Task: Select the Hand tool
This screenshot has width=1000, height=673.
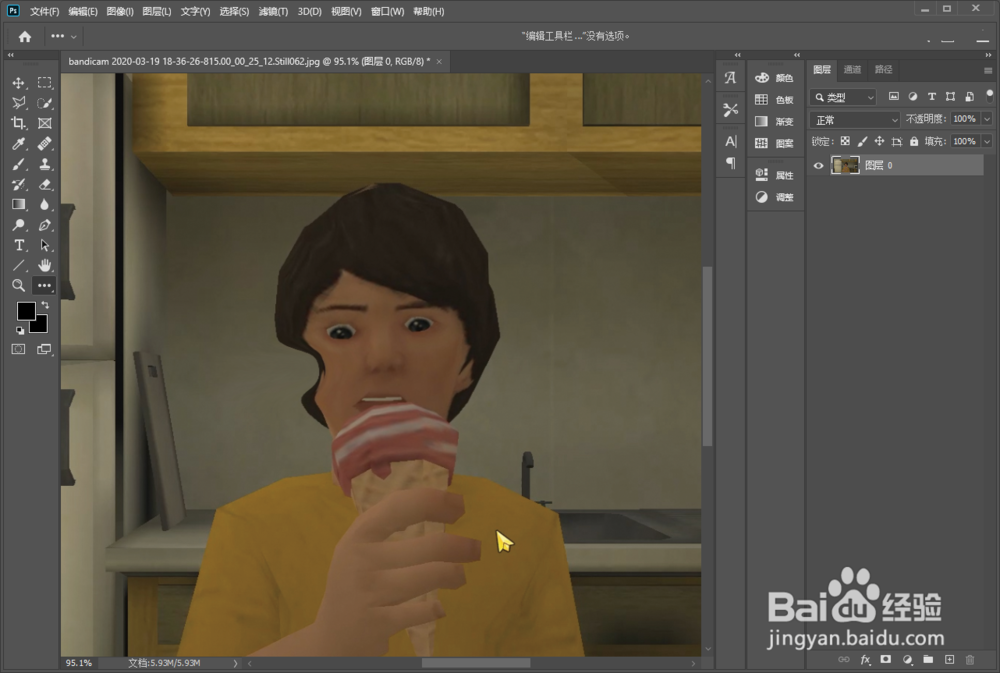Action: click(x=44, y=265)
